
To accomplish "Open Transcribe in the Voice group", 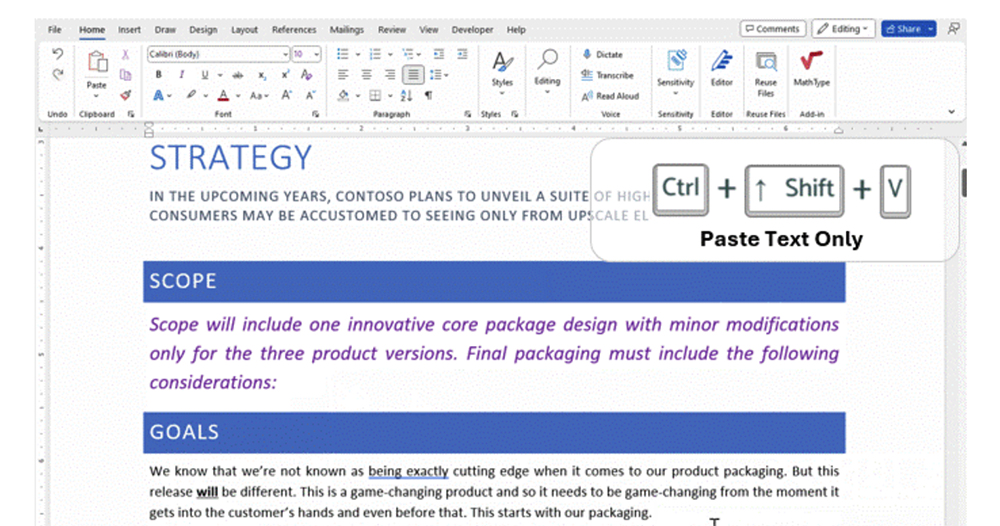I will 607,75.
